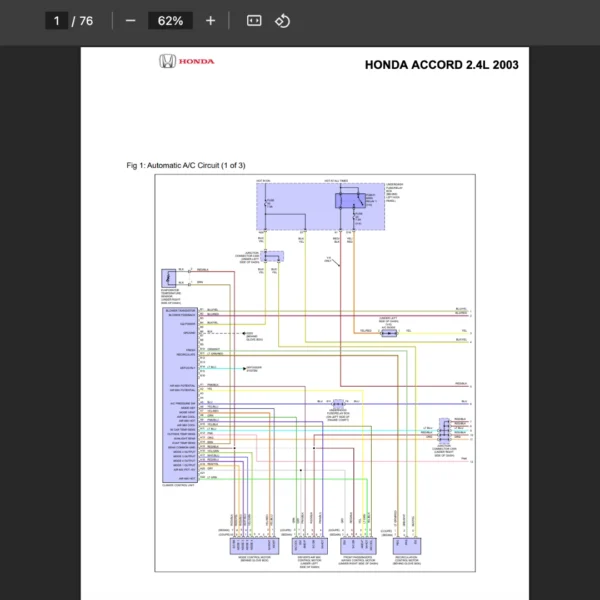Click the fit to page icon

254,21
